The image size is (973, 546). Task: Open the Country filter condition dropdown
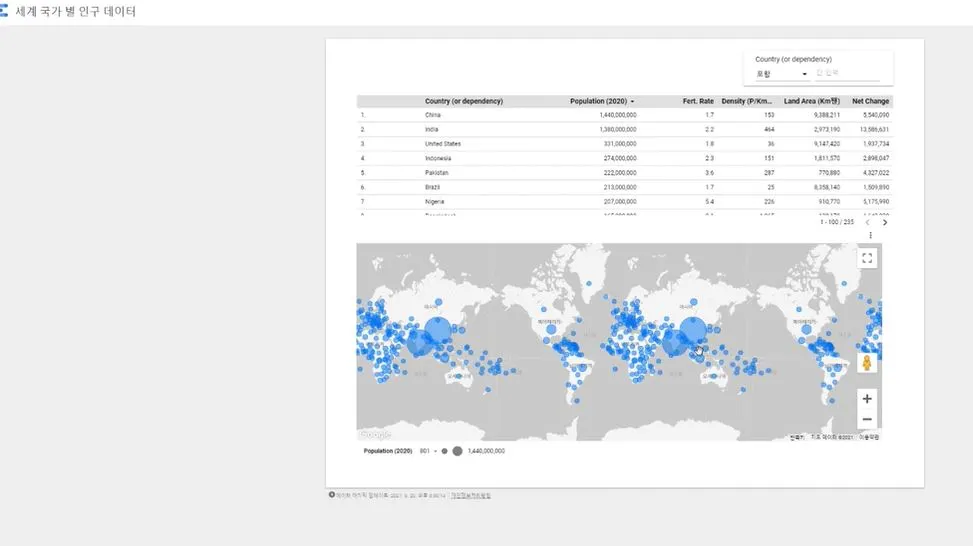click(x=781, y=74)
